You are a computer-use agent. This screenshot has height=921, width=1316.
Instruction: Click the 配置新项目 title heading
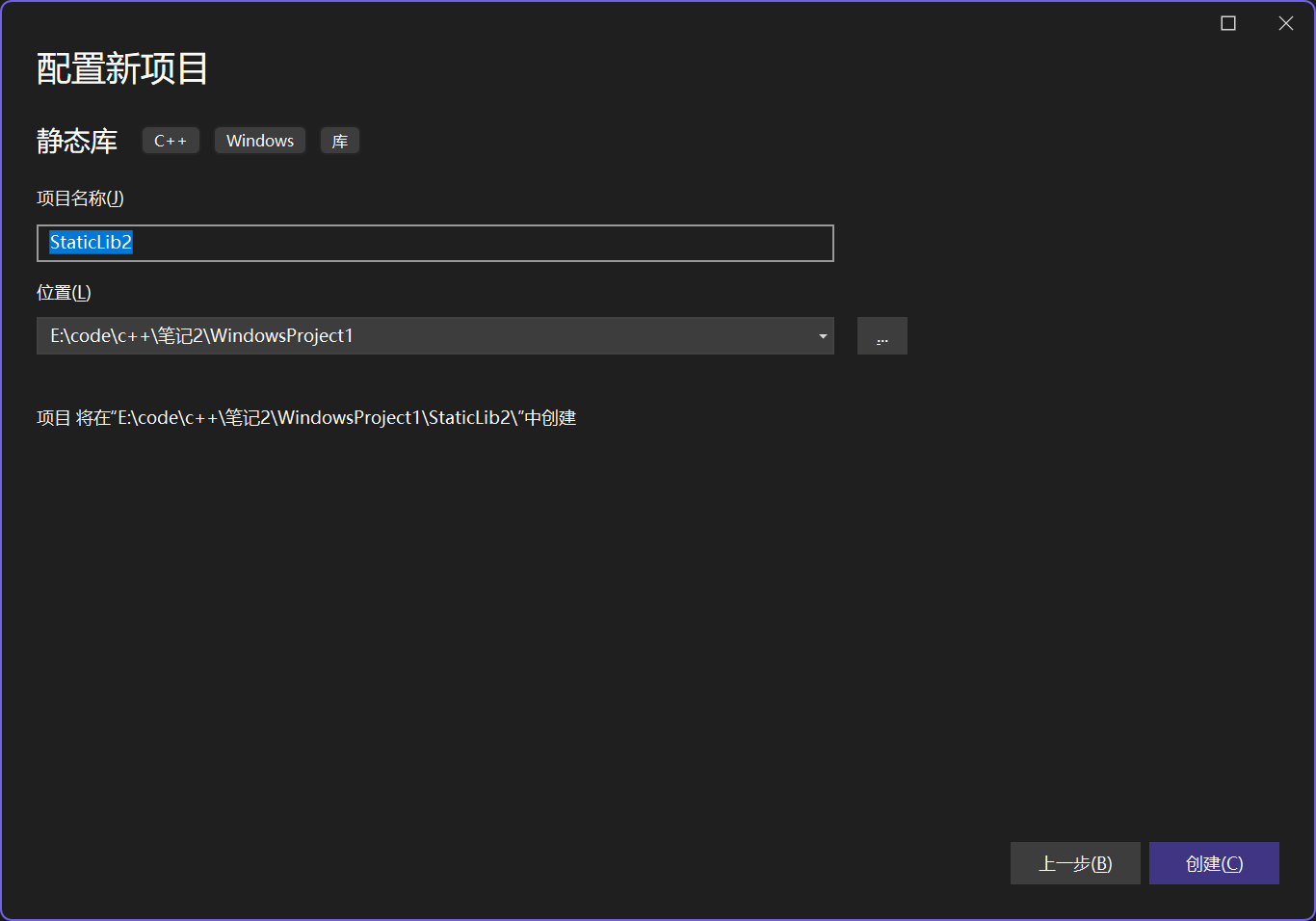click(x=122, y=68)
